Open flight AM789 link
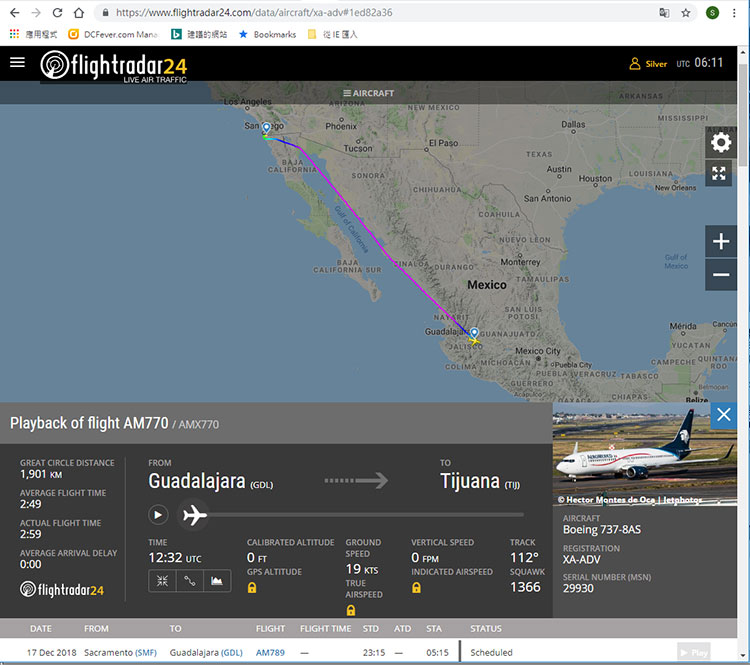Image resolution: width=750 pixels, height=665 pixels. point(270,653)
